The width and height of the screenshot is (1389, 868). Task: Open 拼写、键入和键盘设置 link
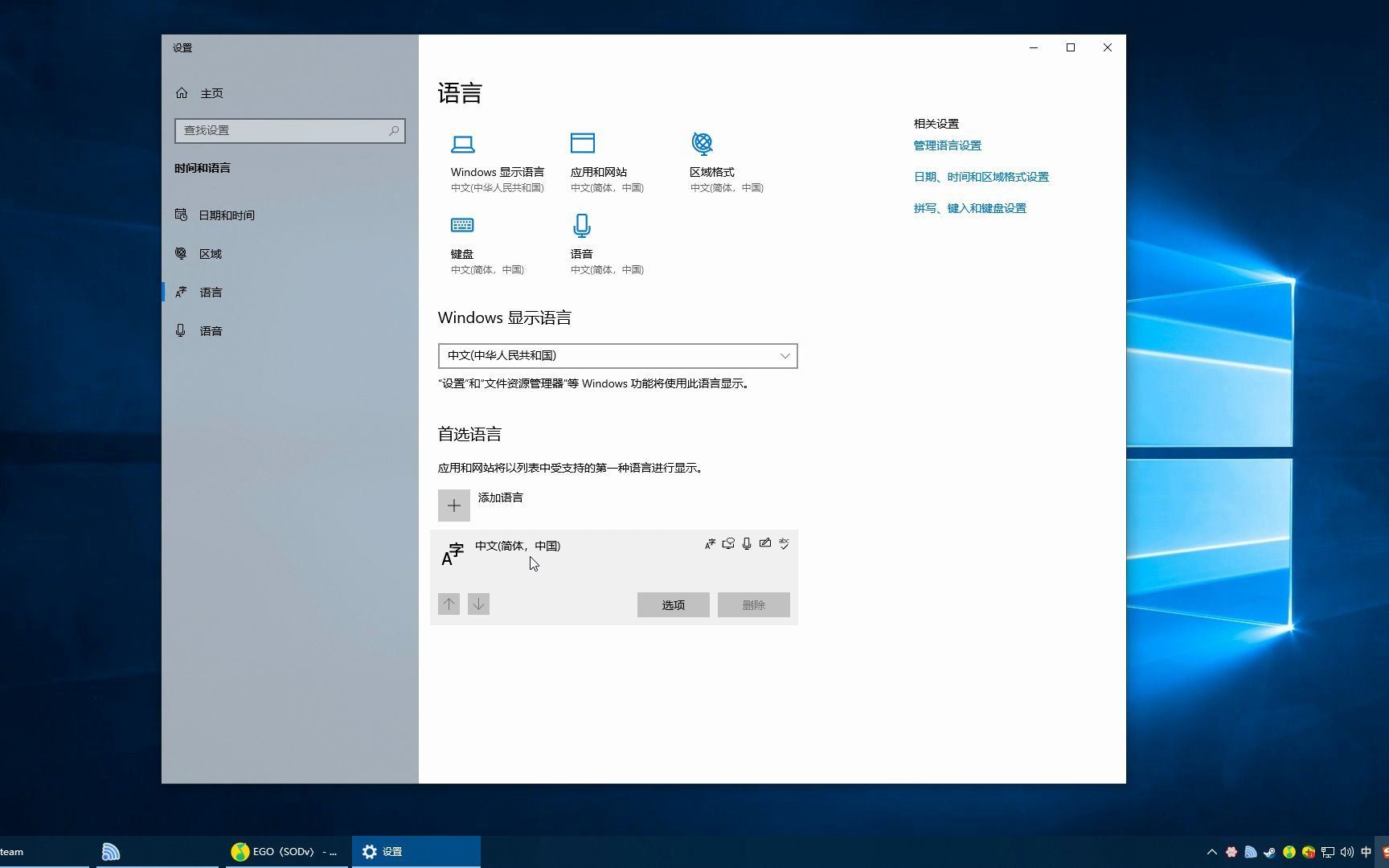point(969,208)
